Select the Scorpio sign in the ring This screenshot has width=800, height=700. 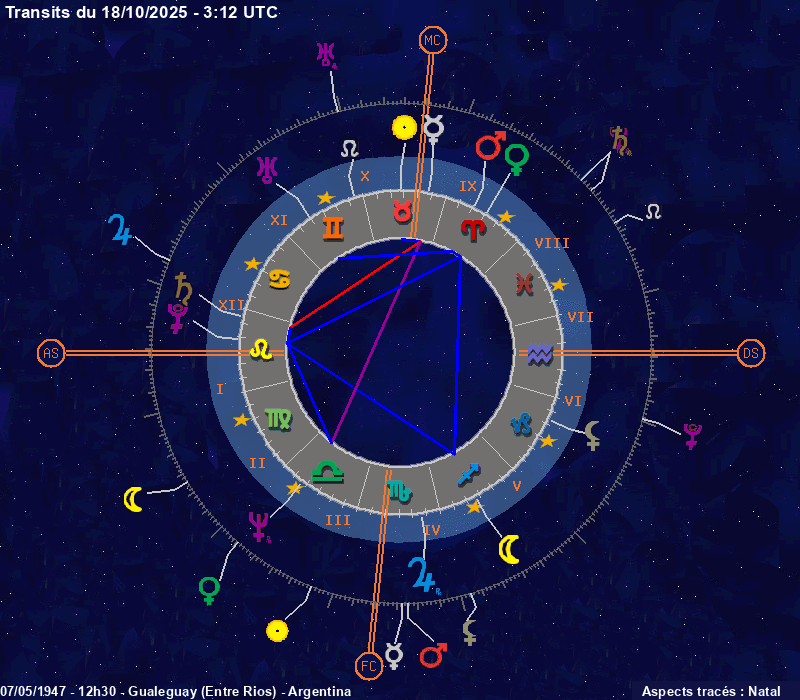pos(398,491)
